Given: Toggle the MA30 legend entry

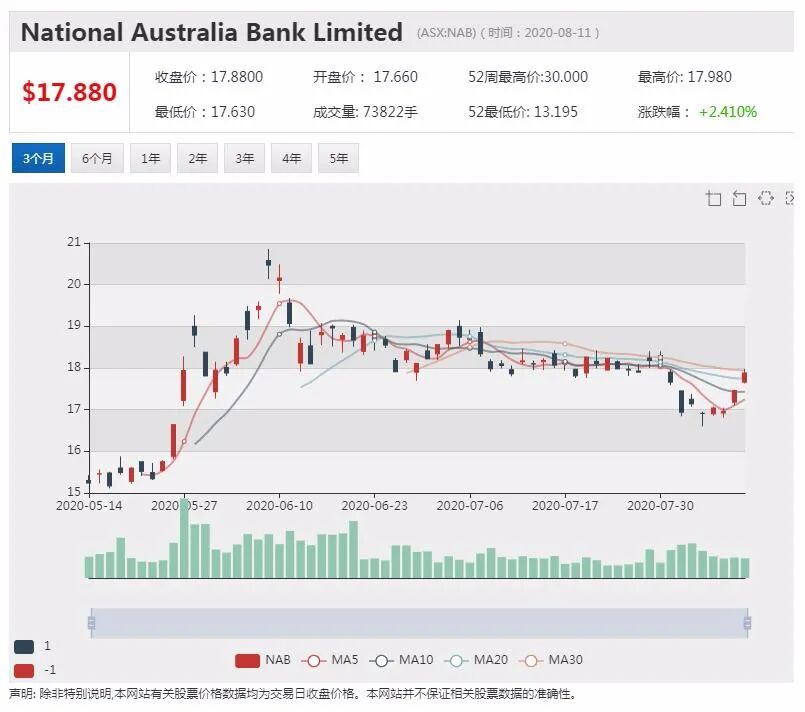Looking at the screenshot, I should 551,660.
